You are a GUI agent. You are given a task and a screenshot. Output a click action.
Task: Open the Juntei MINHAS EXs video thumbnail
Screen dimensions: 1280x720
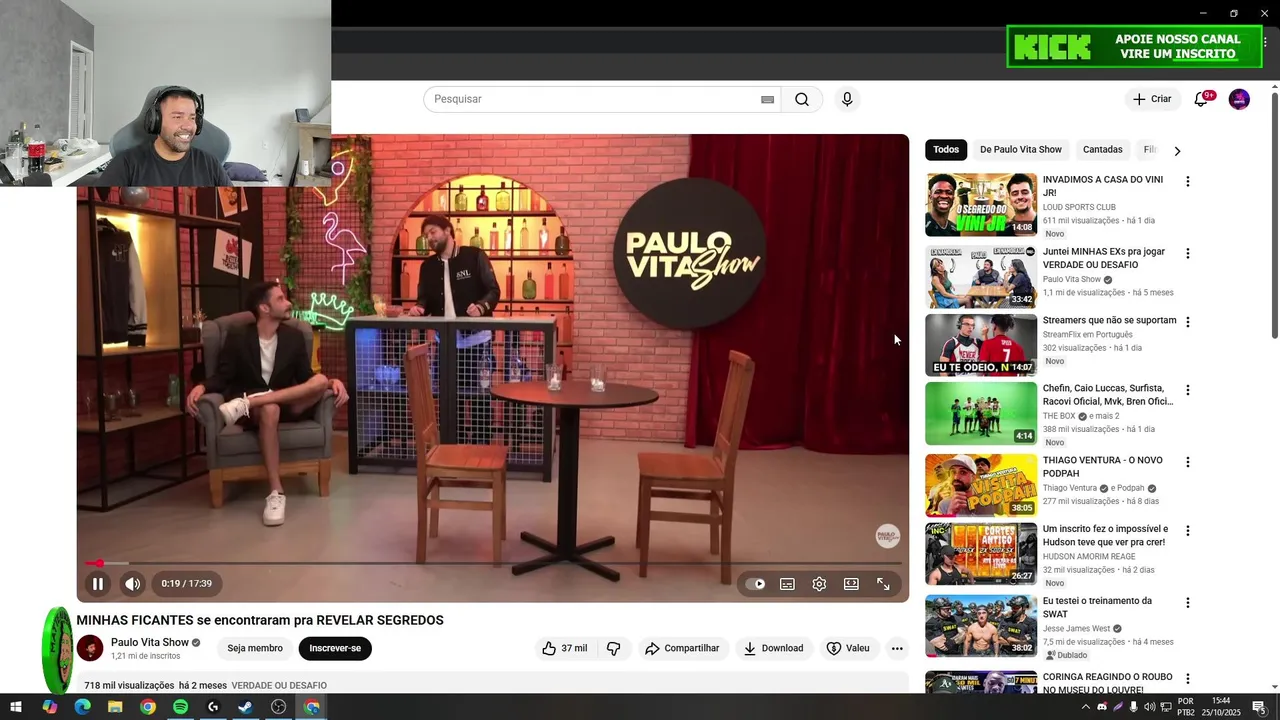(981, 277)
